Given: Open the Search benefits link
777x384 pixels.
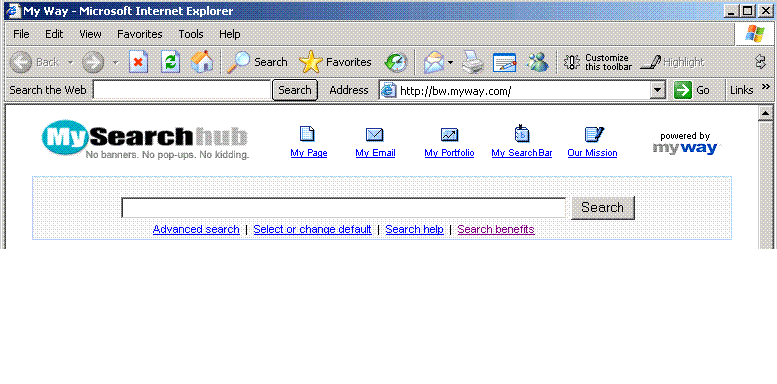Looking at the screenshot, I should [496, 229].
